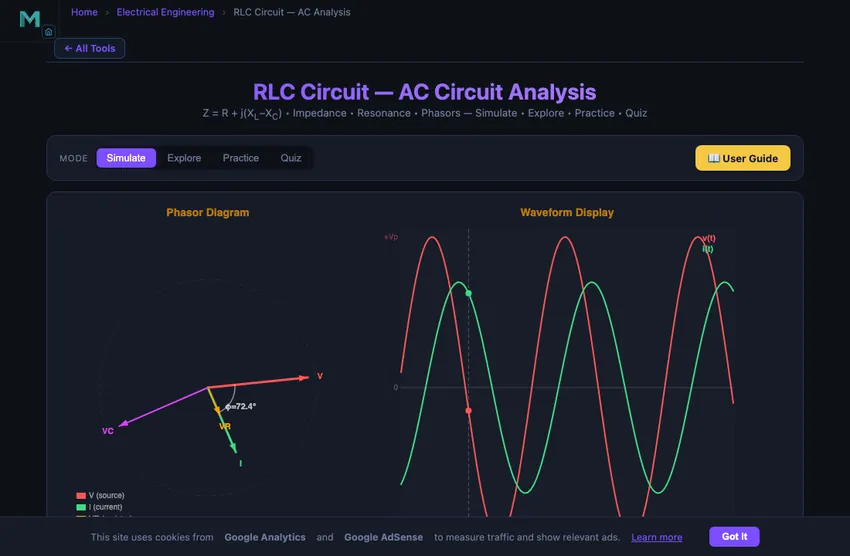Image resolution: width=850 pixels, height=556 pixels.
Task: Return via the All Tools button
Action: point(89,48)
